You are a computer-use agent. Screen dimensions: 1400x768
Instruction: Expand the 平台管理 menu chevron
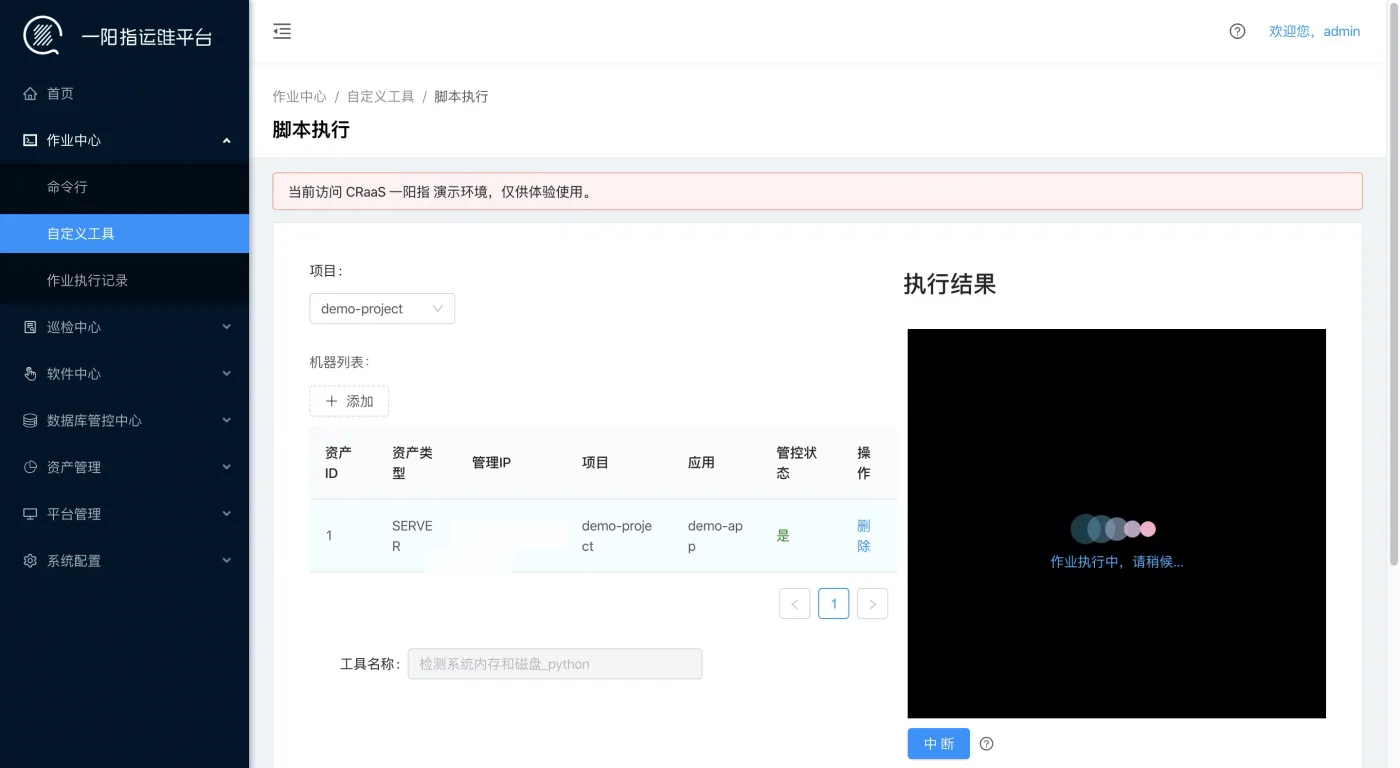(226, 514)
